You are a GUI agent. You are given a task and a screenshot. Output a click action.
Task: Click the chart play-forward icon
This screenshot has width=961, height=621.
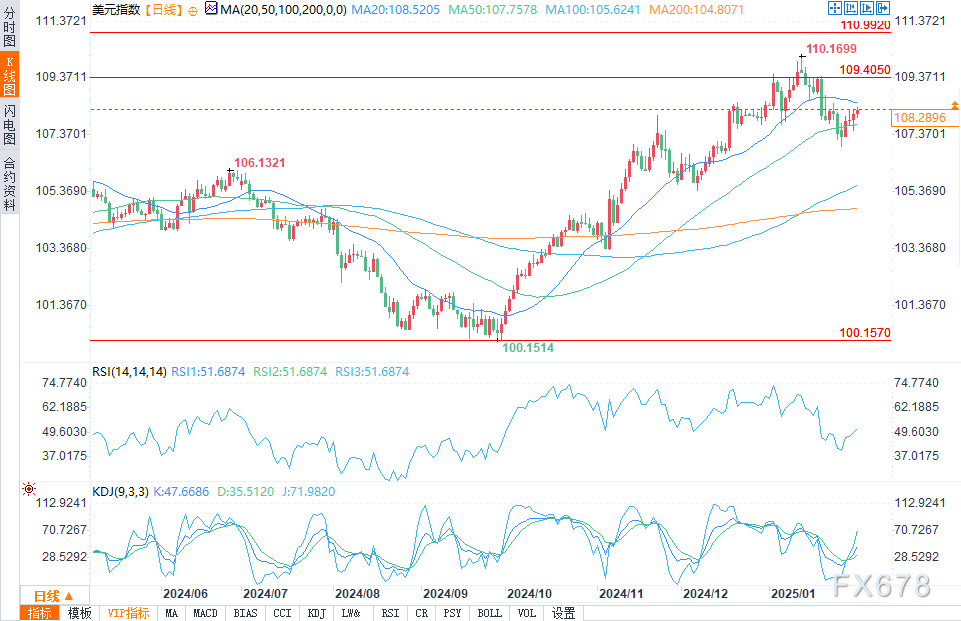click(x=867, y=8)
